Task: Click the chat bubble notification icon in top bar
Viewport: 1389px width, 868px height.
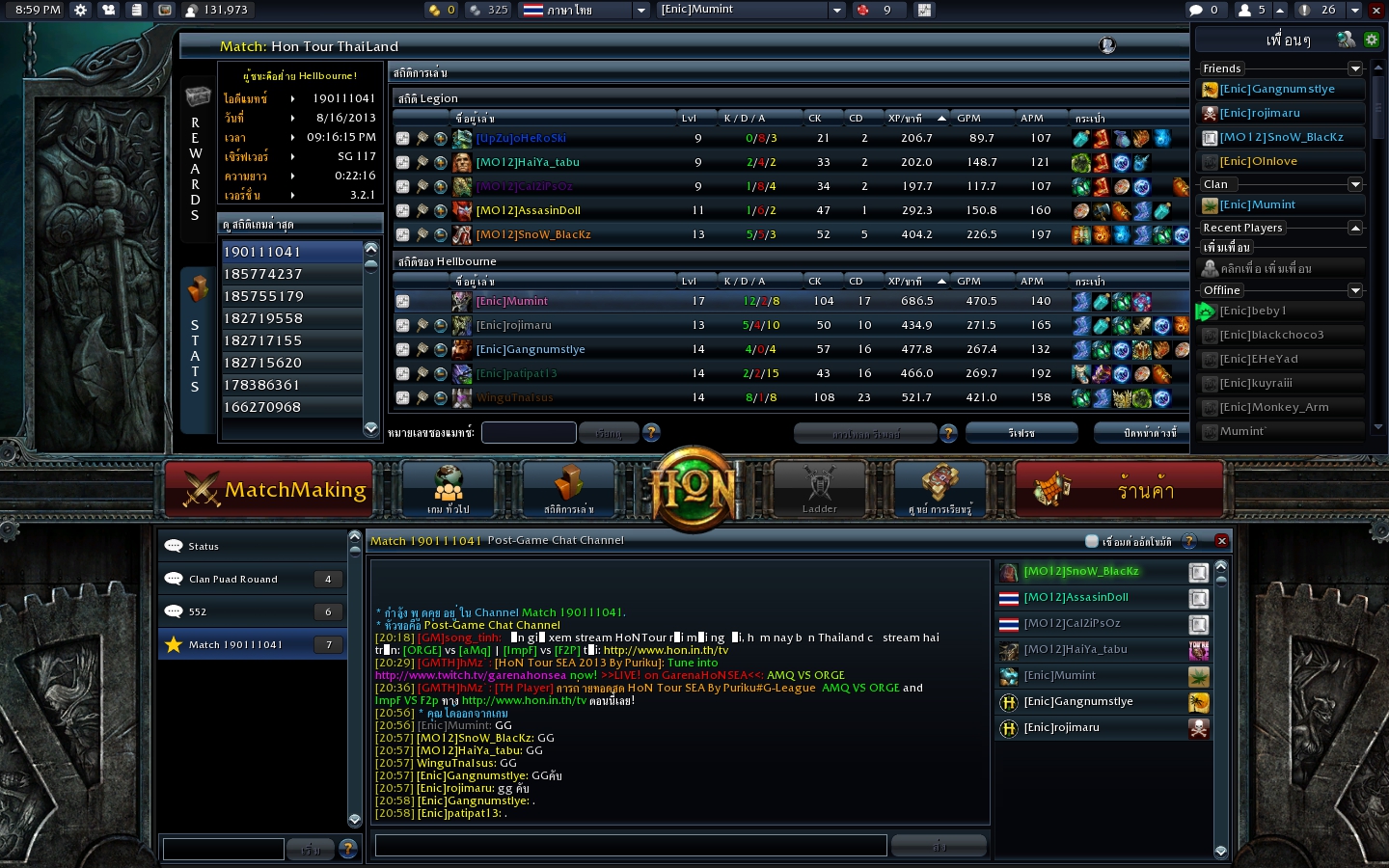Action: pos(1196,10)
